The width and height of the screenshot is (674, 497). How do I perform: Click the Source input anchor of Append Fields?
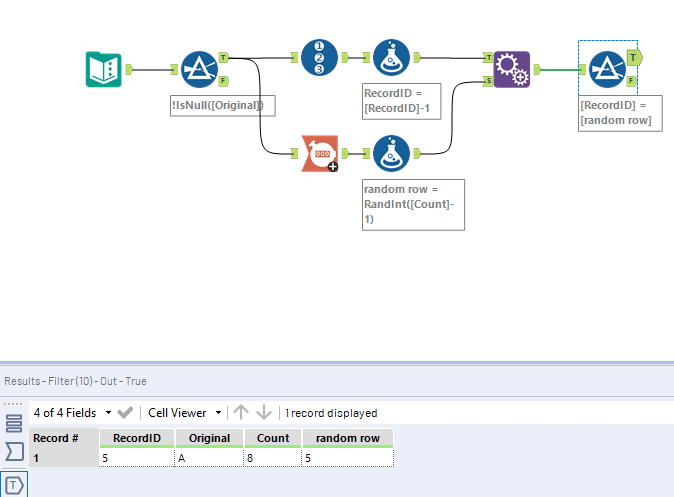coord(488,81)
